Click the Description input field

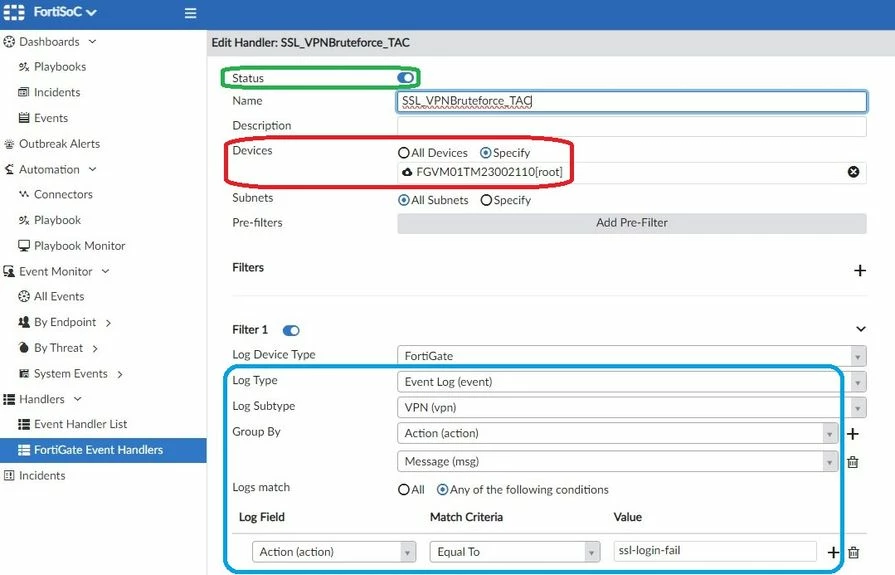point(632,126)
